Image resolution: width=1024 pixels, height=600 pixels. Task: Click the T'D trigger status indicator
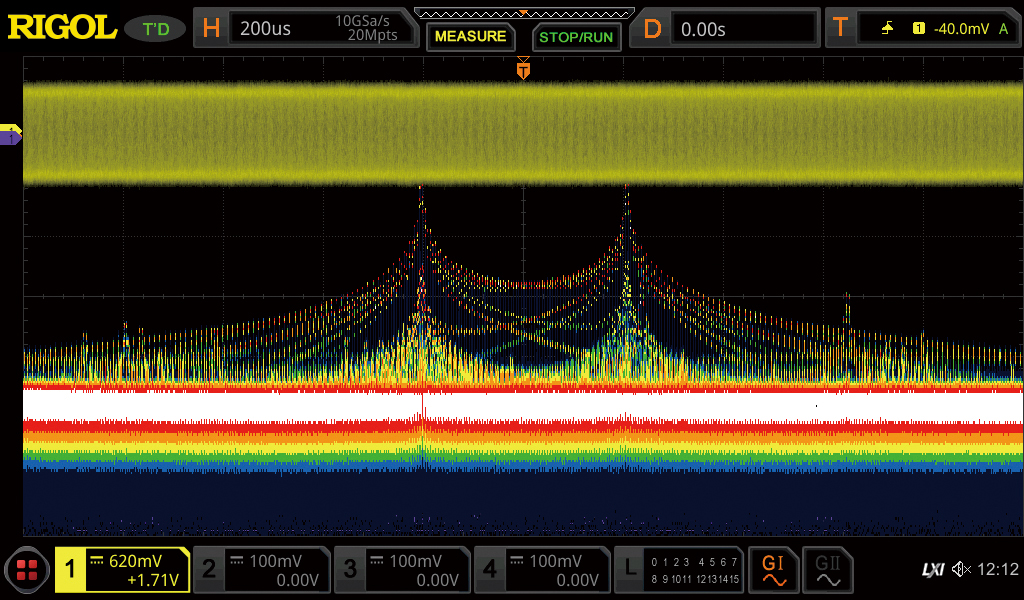click(x=155, y=29)
